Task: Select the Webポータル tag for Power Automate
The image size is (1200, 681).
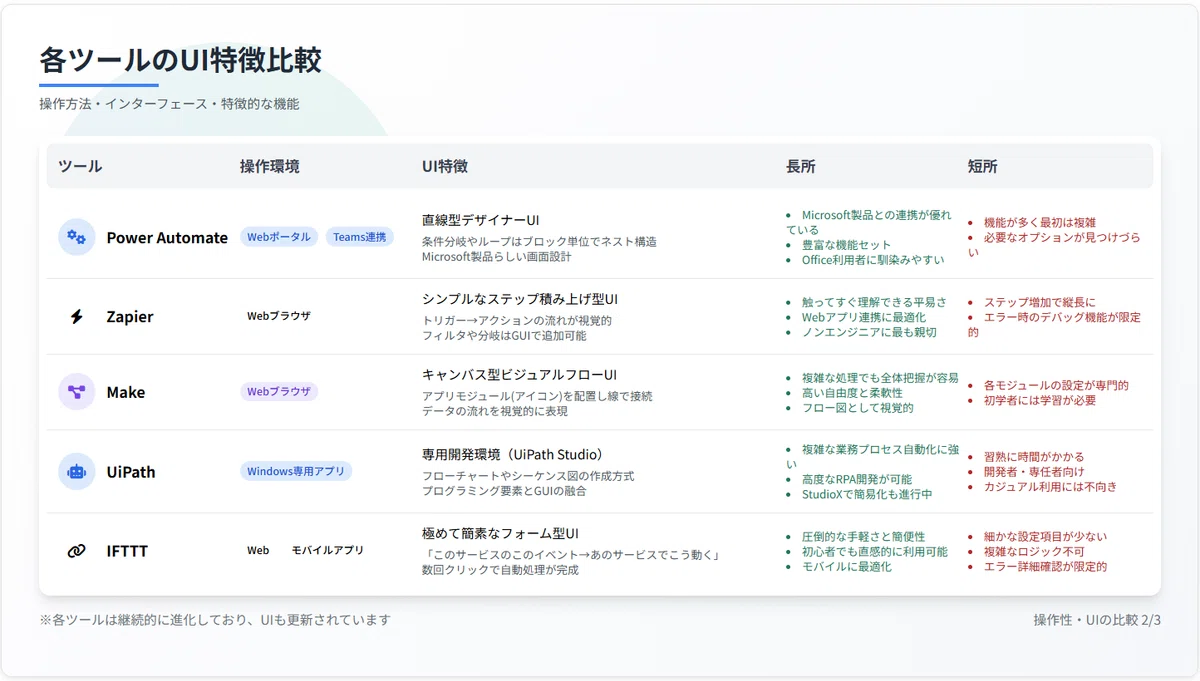Action: pos(279,237)
